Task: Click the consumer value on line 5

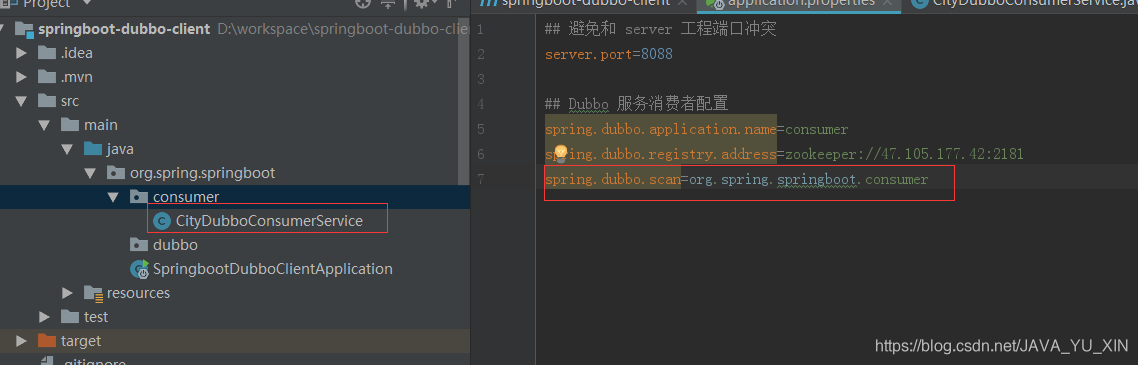Action: tap(816, 130)
